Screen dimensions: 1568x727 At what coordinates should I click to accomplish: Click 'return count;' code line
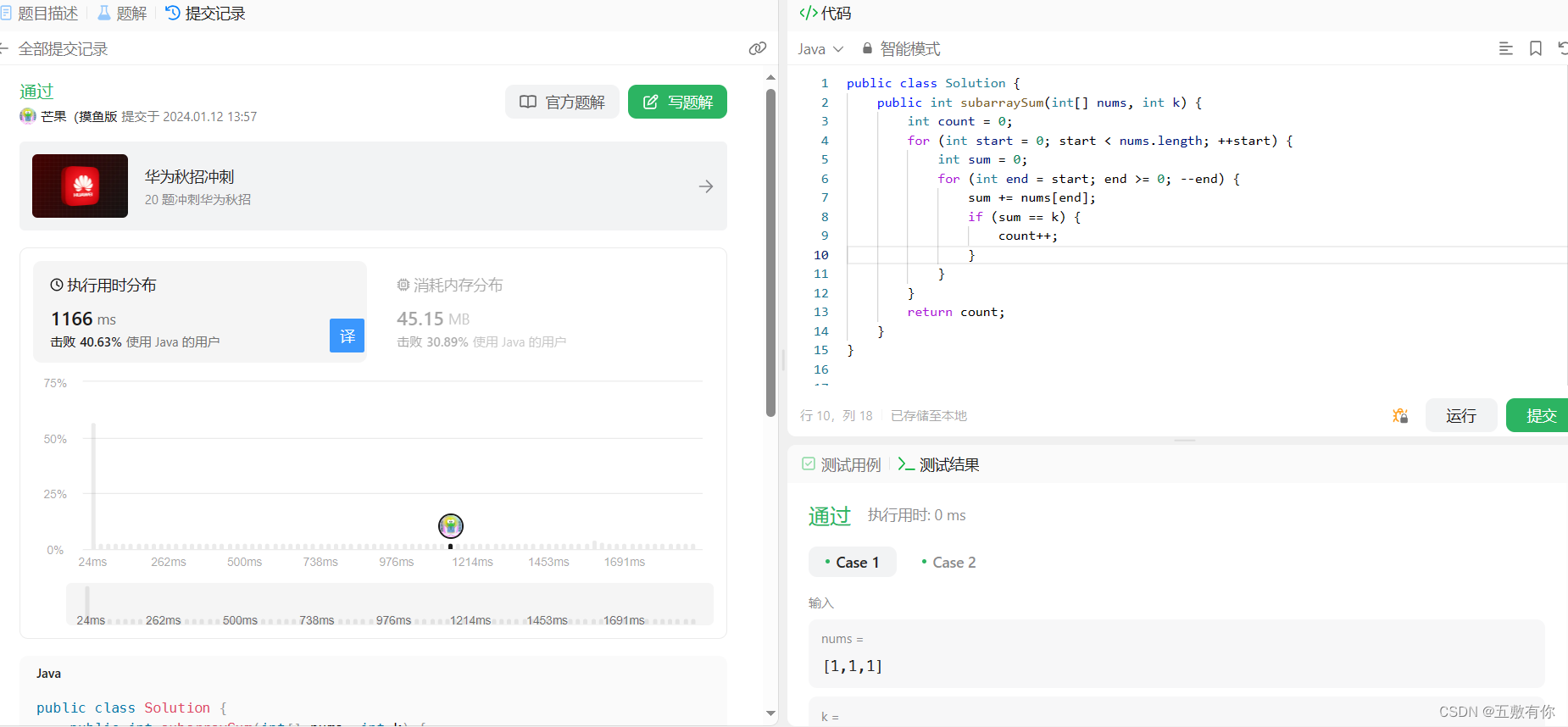tap(956, 312)
